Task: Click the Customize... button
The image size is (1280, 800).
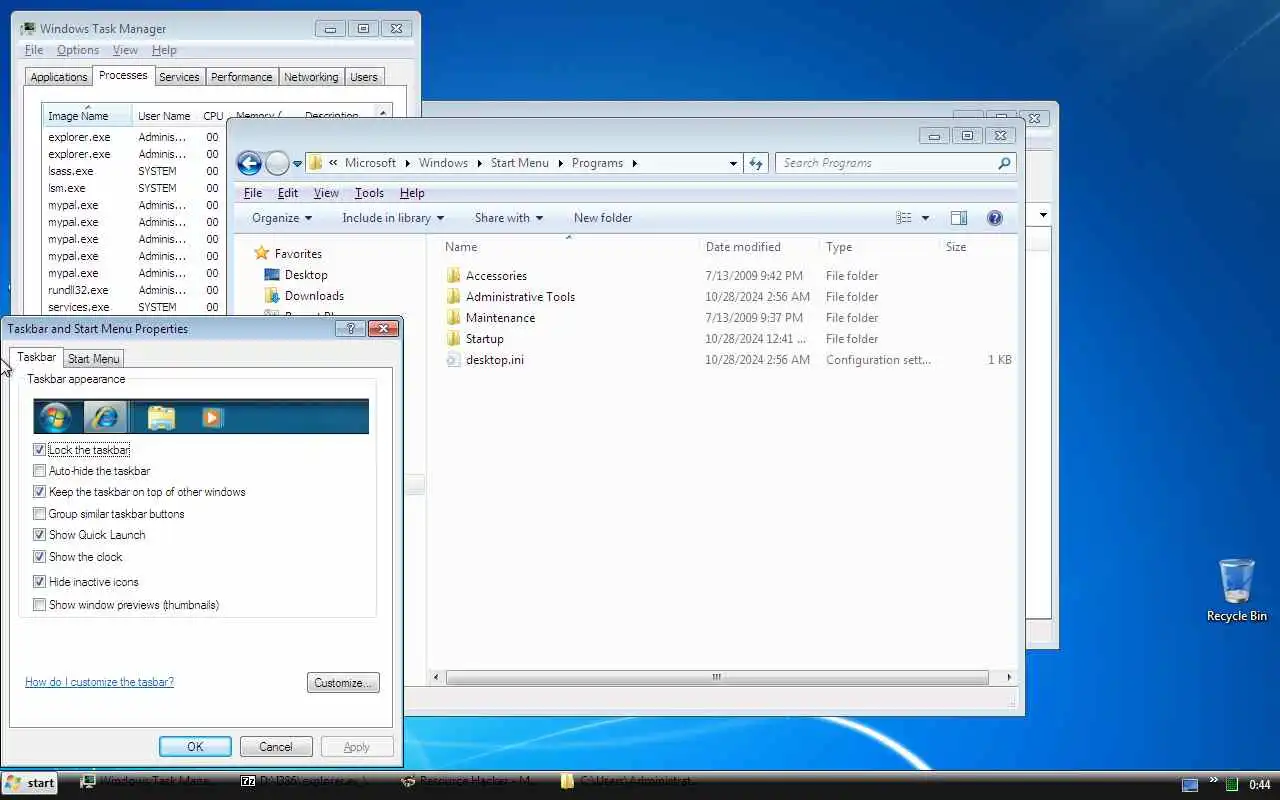Action: pos(343,683)
